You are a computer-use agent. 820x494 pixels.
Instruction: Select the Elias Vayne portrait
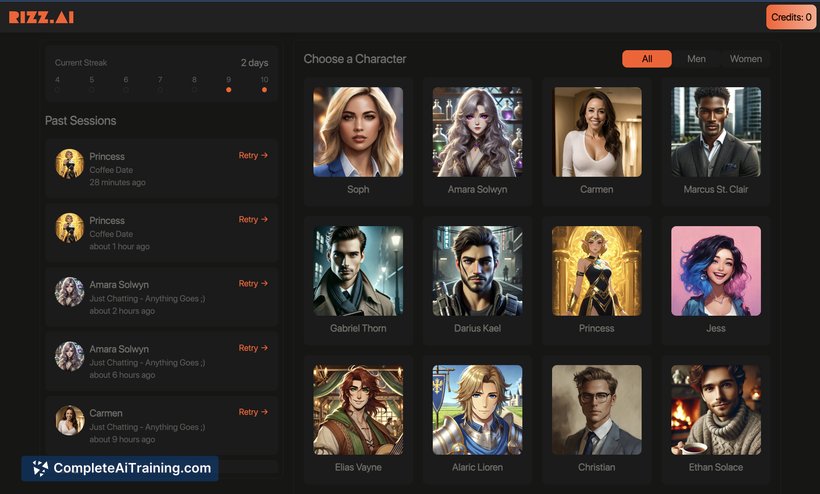tap(358, 410)
